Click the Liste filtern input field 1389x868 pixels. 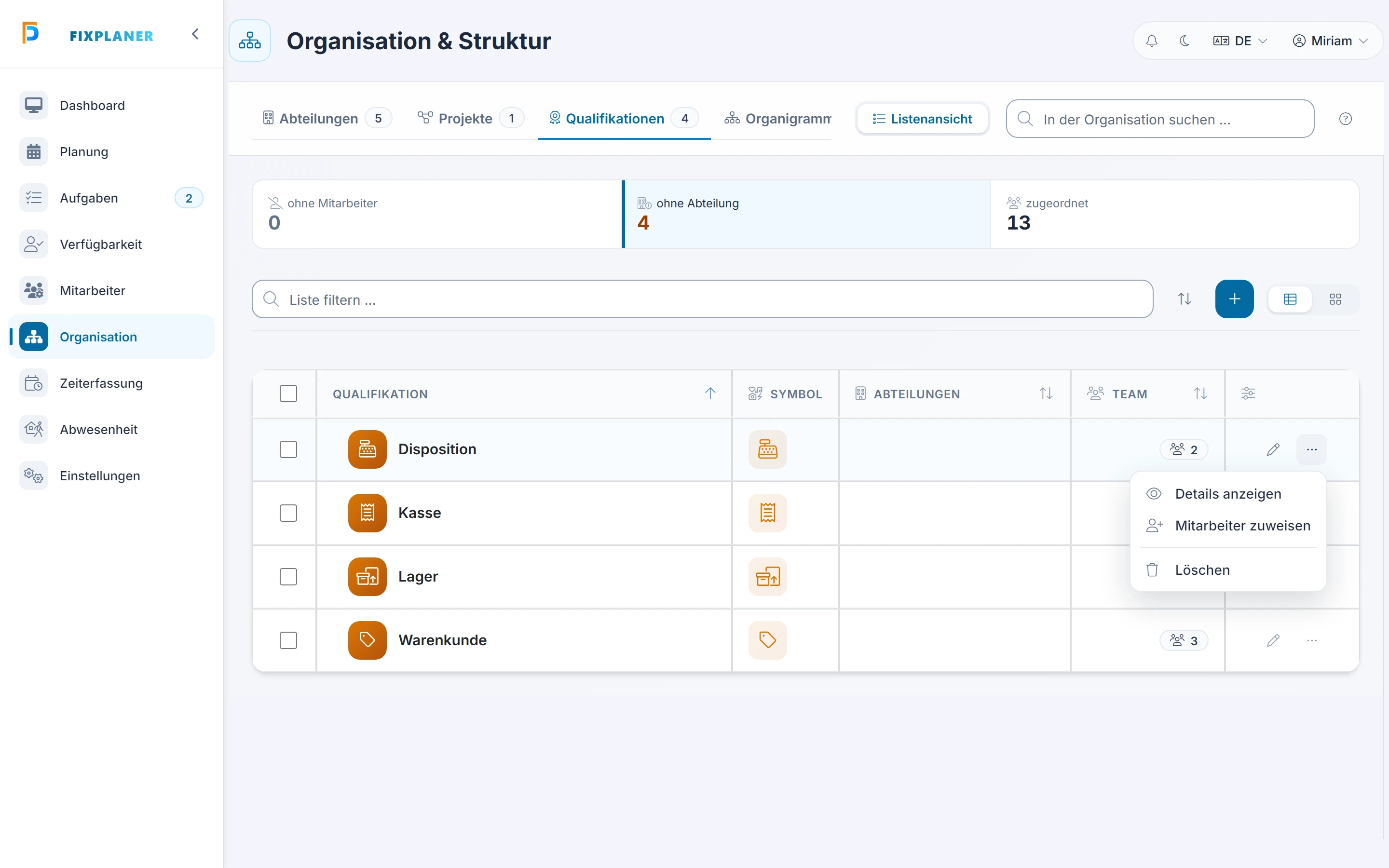tap(702, 299)
